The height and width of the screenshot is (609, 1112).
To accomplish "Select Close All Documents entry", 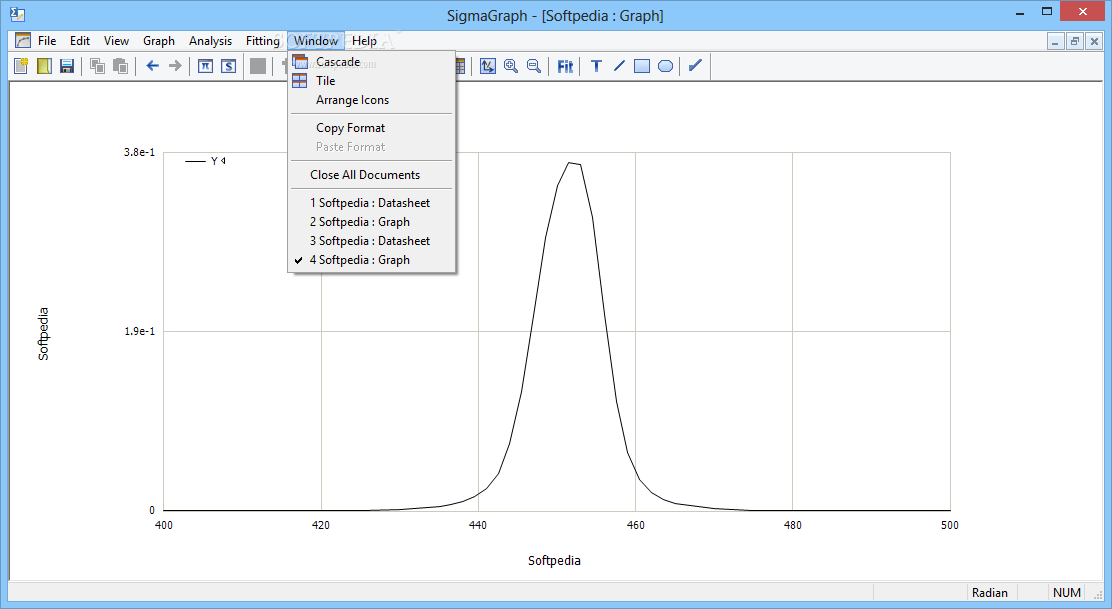I will click(371, 174).
